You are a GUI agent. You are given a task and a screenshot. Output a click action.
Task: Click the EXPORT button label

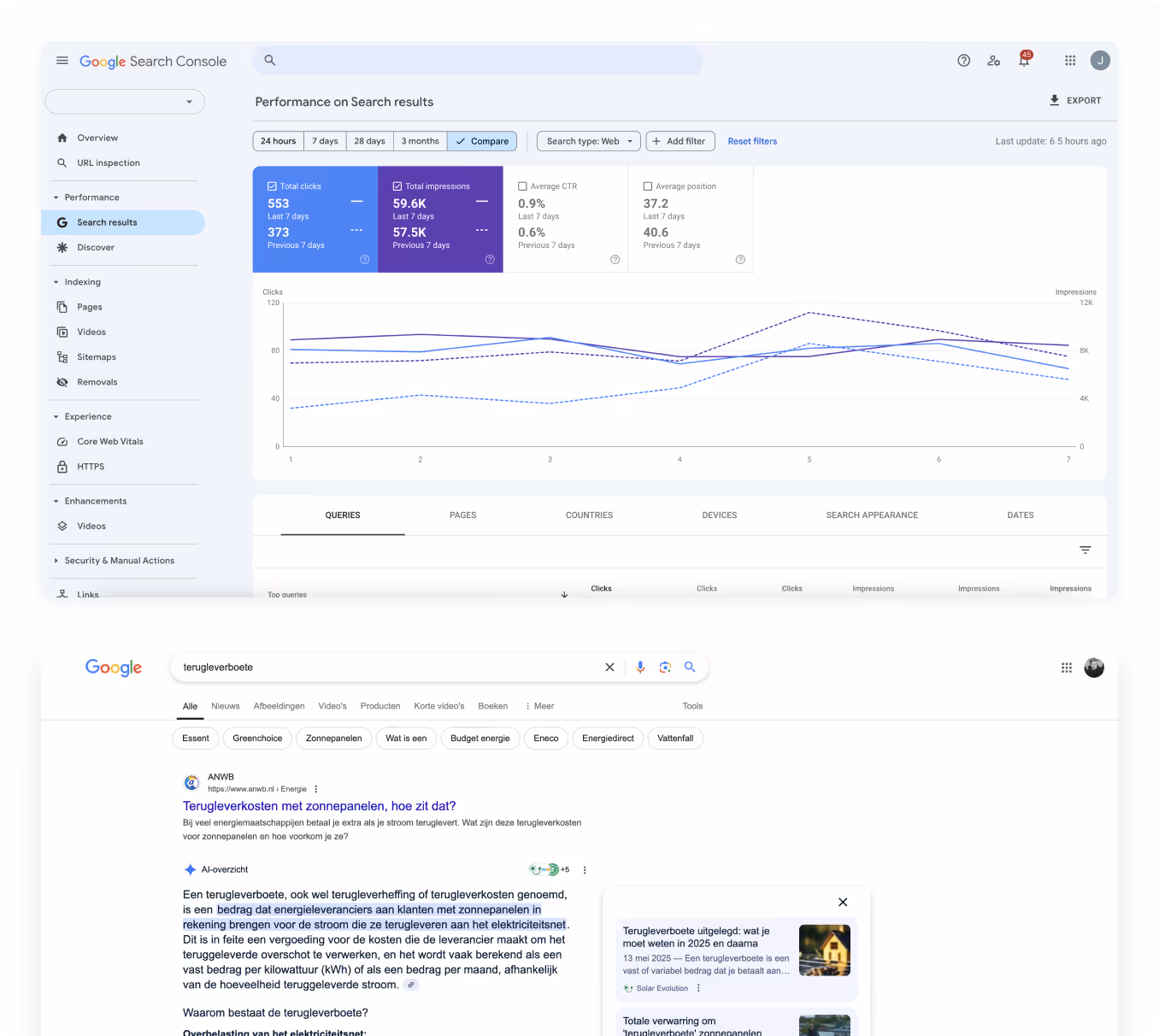tap(1084, 101)
